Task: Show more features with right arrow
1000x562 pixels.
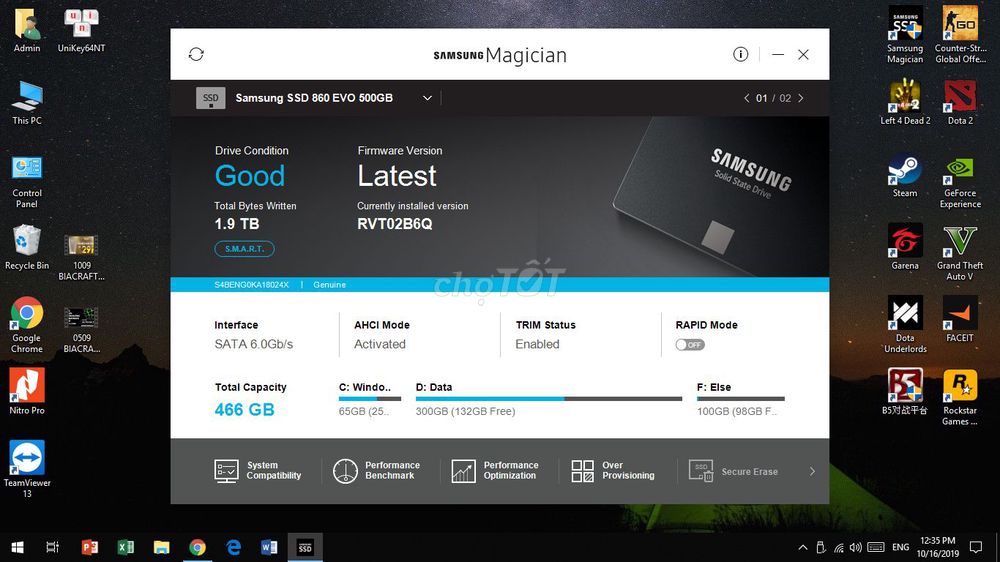Action: (812, 471)
